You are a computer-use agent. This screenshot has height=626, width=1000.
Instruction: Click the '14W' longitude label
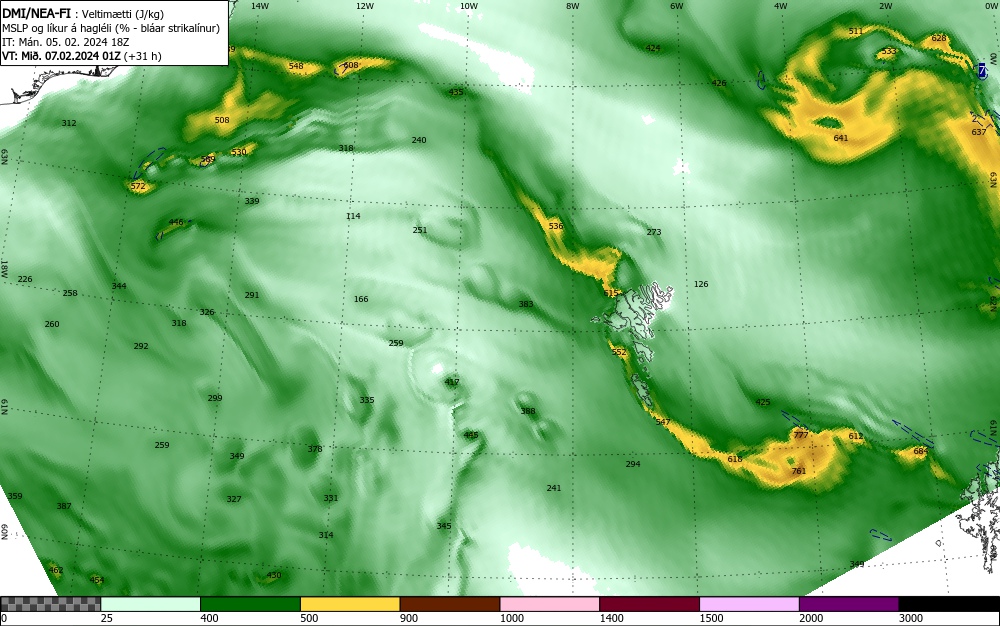(260, 6)
